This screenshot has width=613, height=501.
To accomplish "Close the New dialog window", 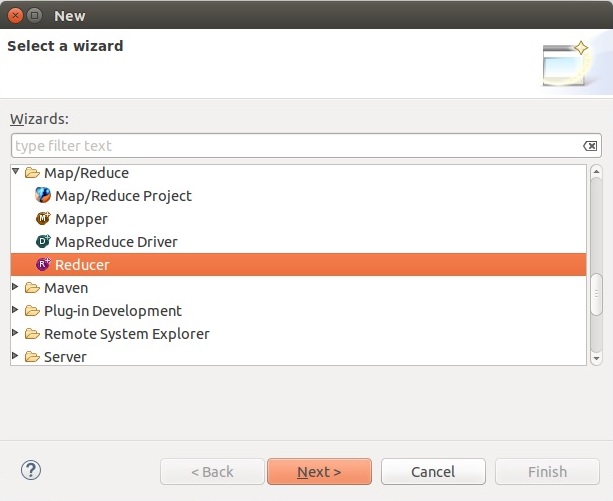I will (16, 16).
